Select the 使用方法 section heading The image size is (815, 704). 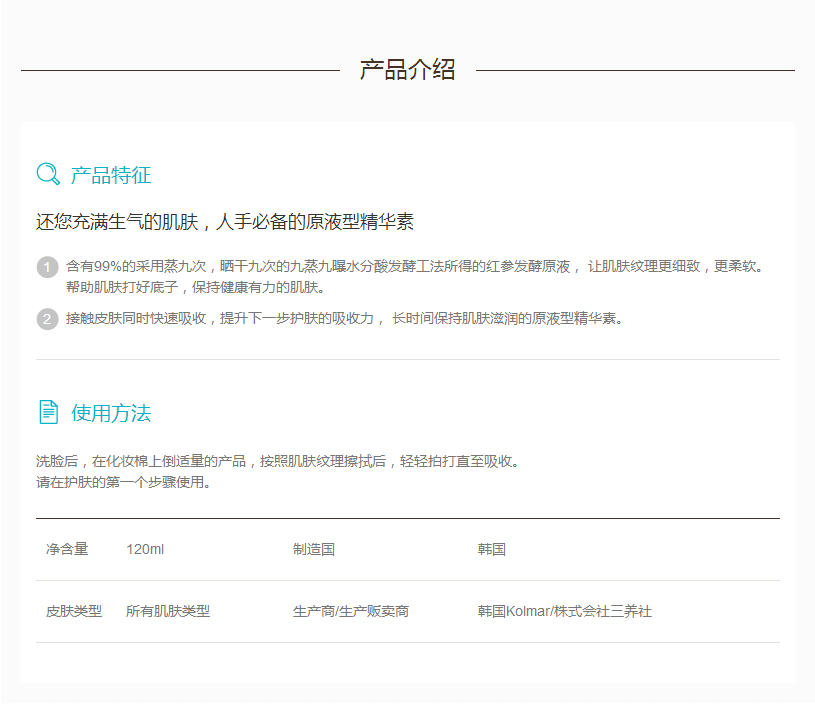point(111,413)
